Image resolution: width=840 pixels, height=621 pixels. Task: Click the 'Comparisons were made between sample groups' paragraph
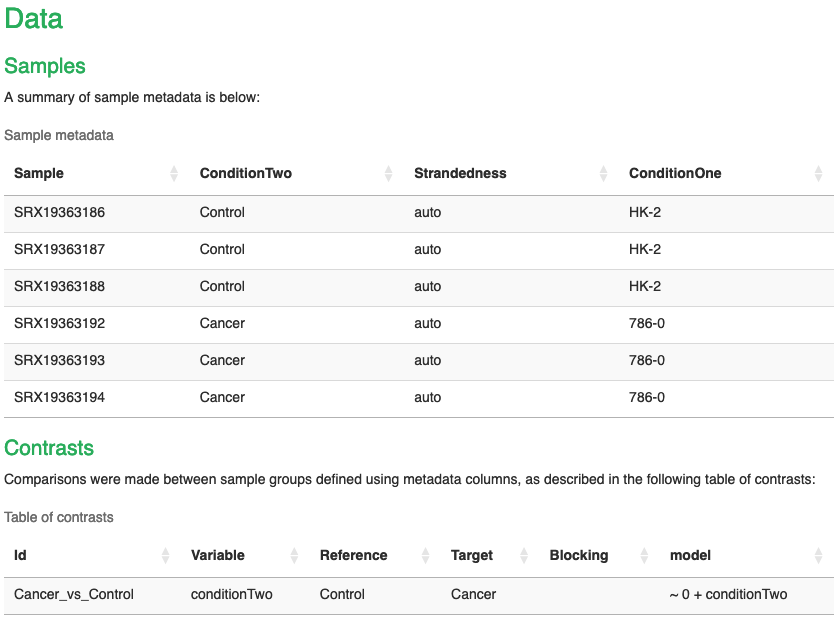click(410, 480)
